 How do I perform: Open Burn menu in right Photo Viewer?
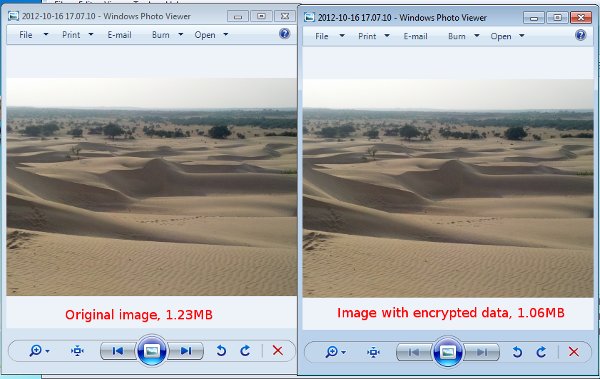point(457,36)
